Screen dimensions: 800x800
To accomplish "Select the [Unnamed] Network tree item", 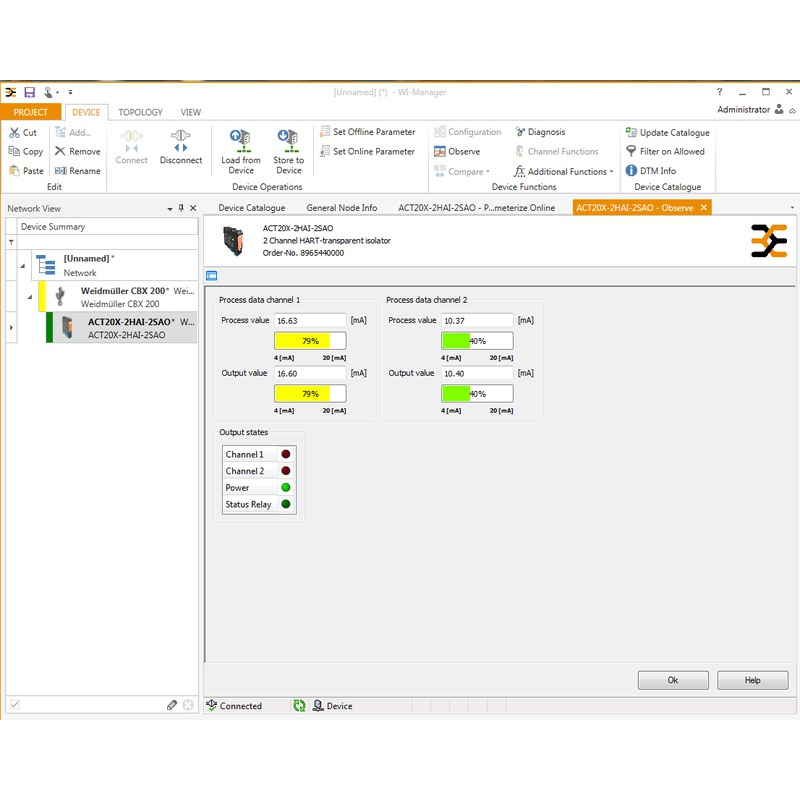I will click(x=114, y=265).
